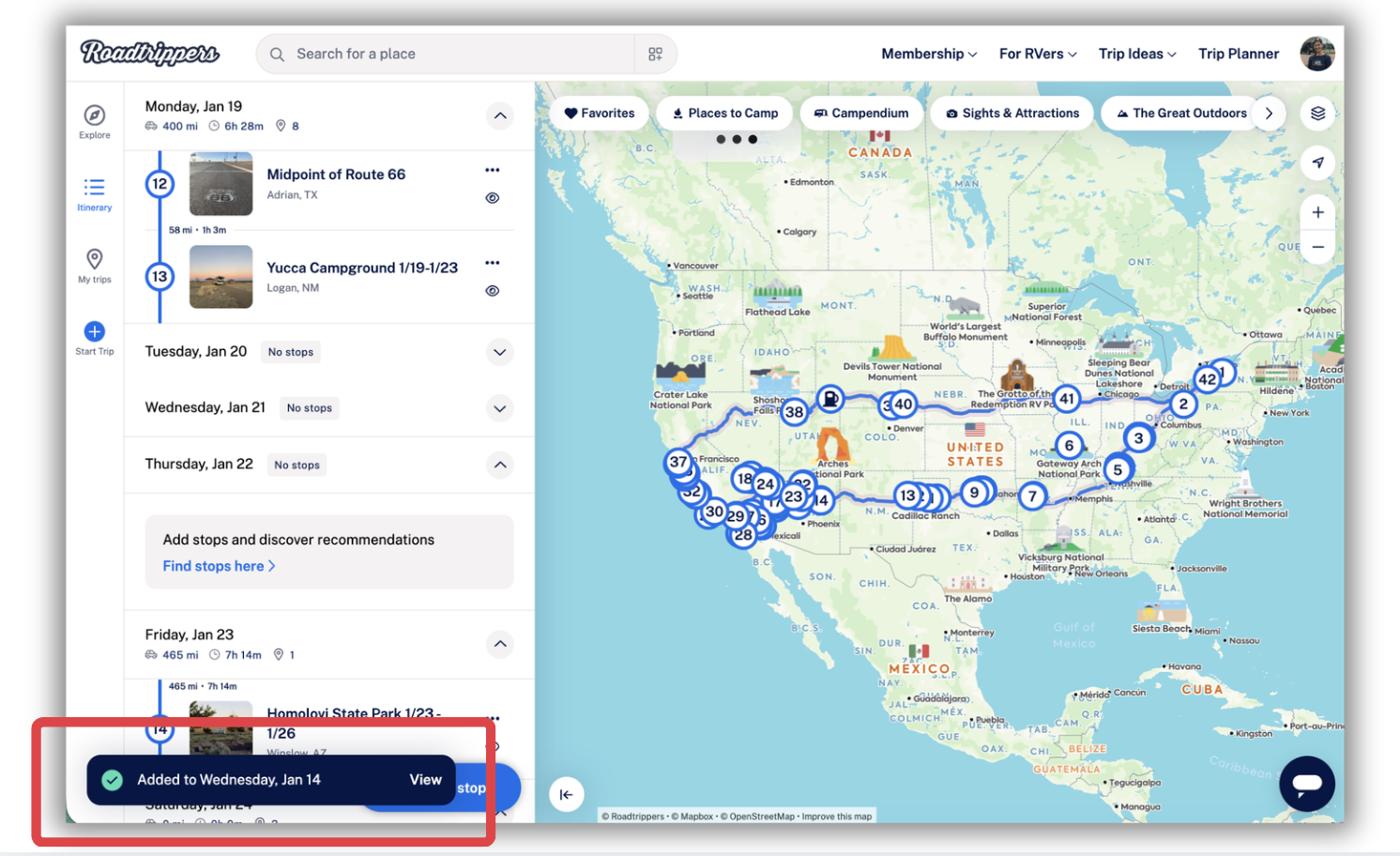Collapse the Thursday, Jan 22 section
1400x856 pixels.
(x=500, y=466)
